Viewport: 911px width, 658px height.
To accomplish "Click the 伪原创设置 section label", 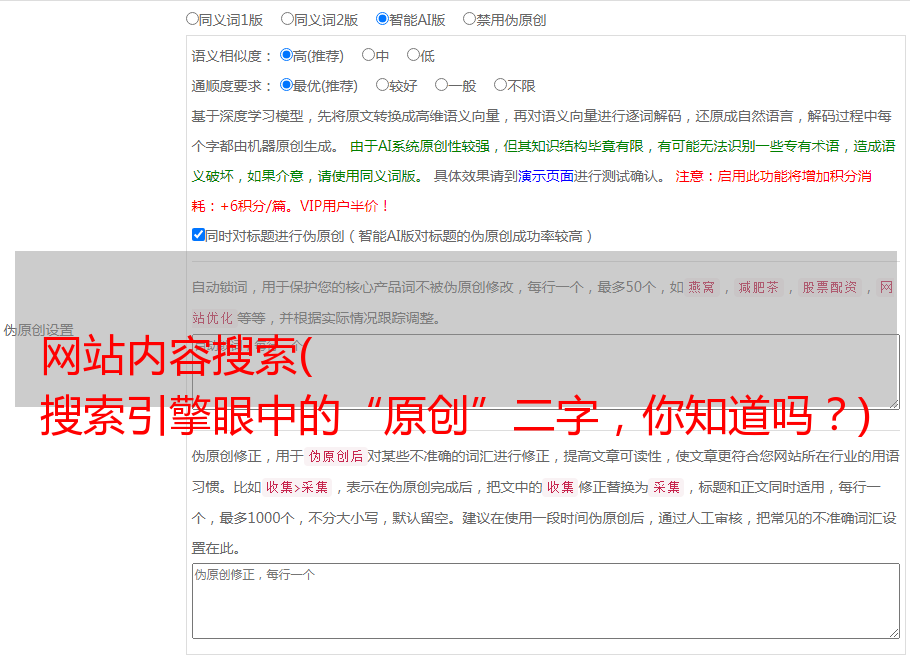I will tap(38, 330).
